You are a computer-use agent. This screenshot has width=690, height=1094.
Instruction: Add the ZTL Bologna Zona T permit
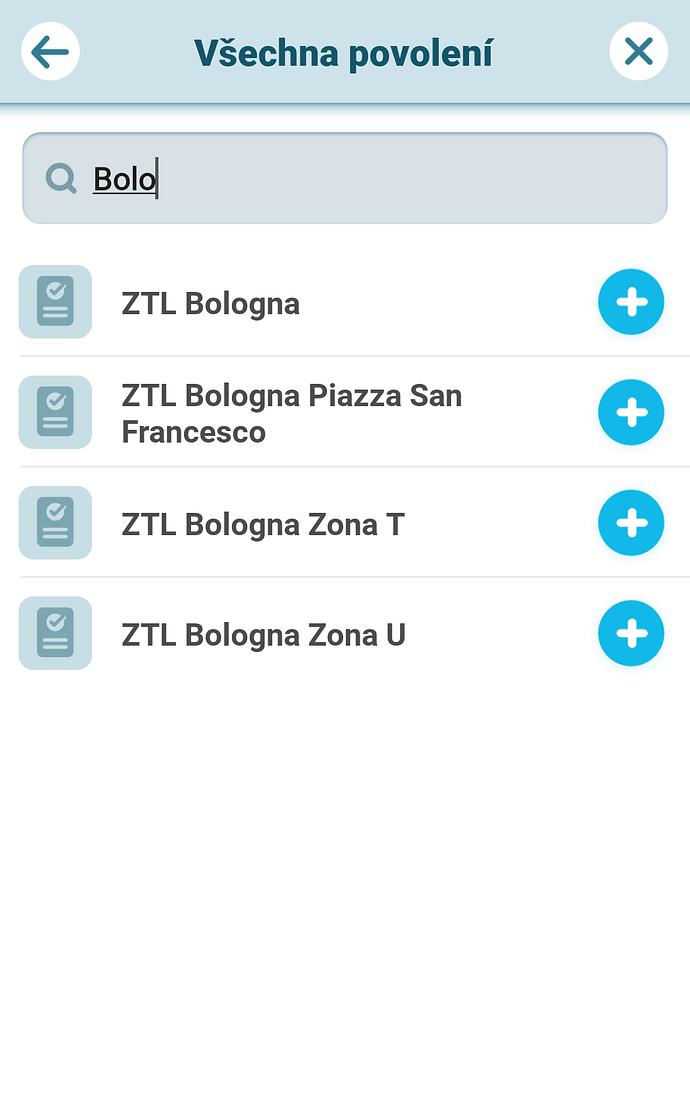tap(630, 523)
